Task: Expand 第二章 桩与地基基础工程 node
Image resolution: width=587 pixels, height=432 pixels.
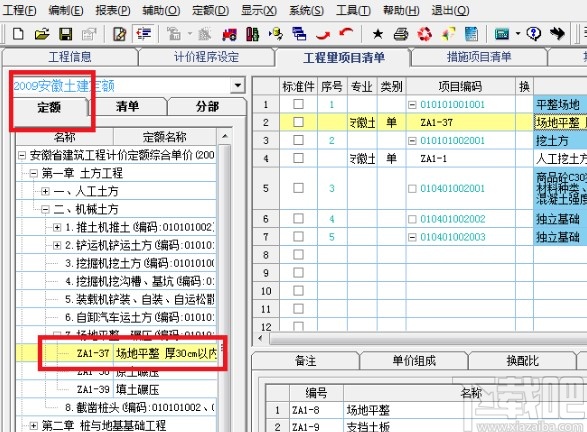Action: [33, 426]
